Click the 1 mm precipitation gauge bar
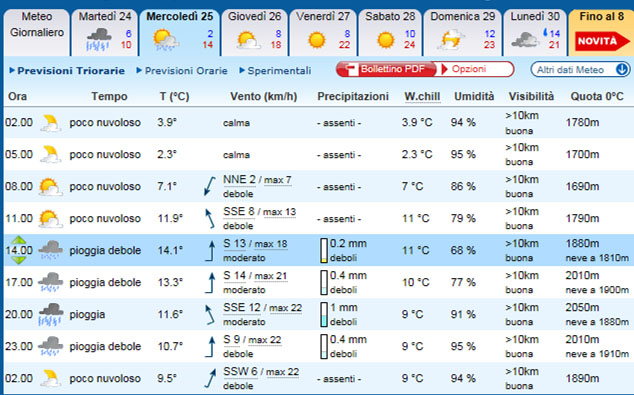 [x=324, y=315]
